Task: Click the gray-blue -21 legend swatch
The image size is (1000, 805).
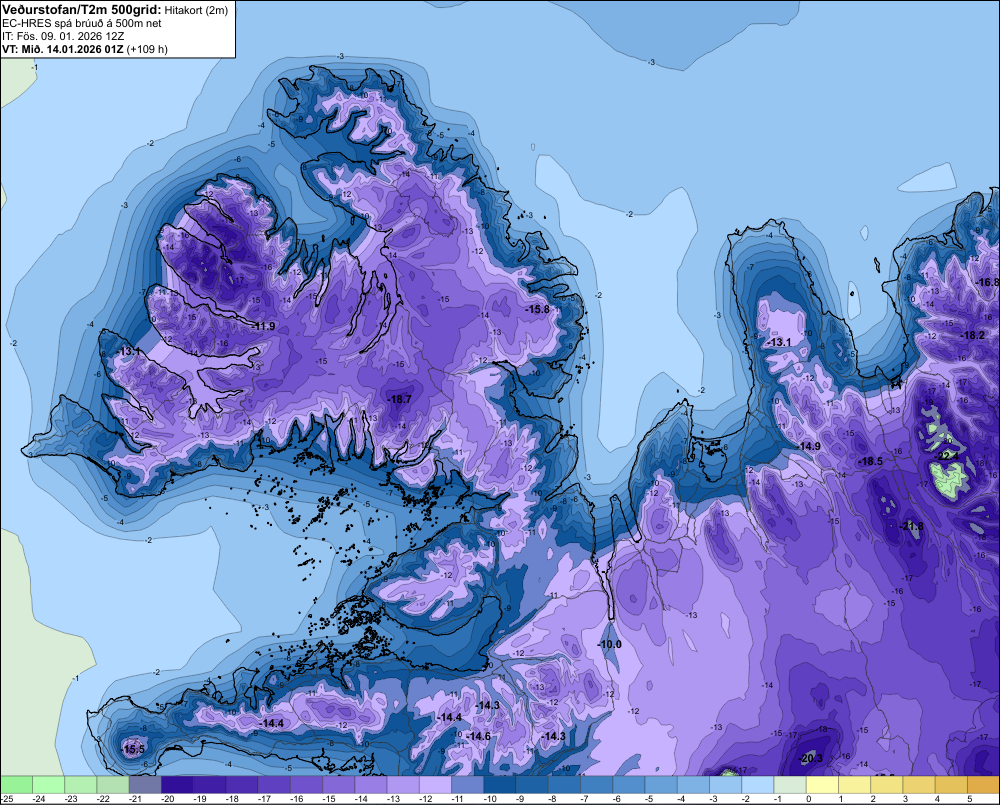Action: 145,784
